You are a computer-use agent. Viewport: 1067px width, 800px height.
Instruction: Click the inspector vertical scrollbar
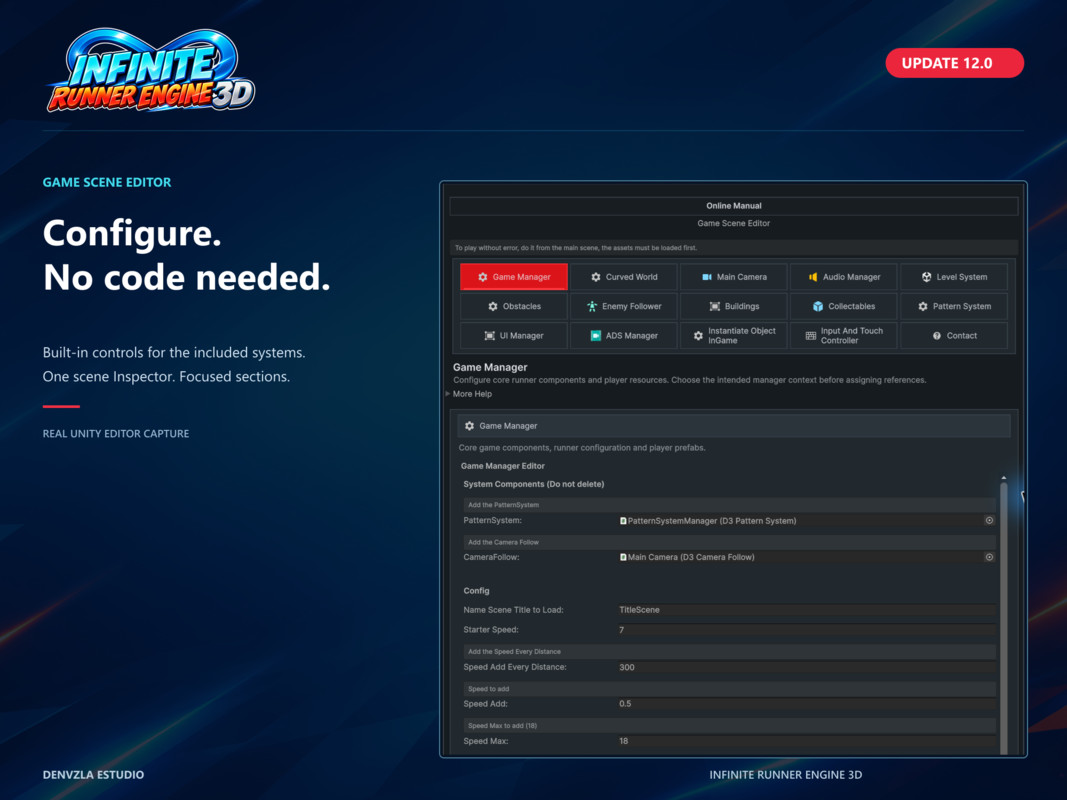(x=1004, y=618)
